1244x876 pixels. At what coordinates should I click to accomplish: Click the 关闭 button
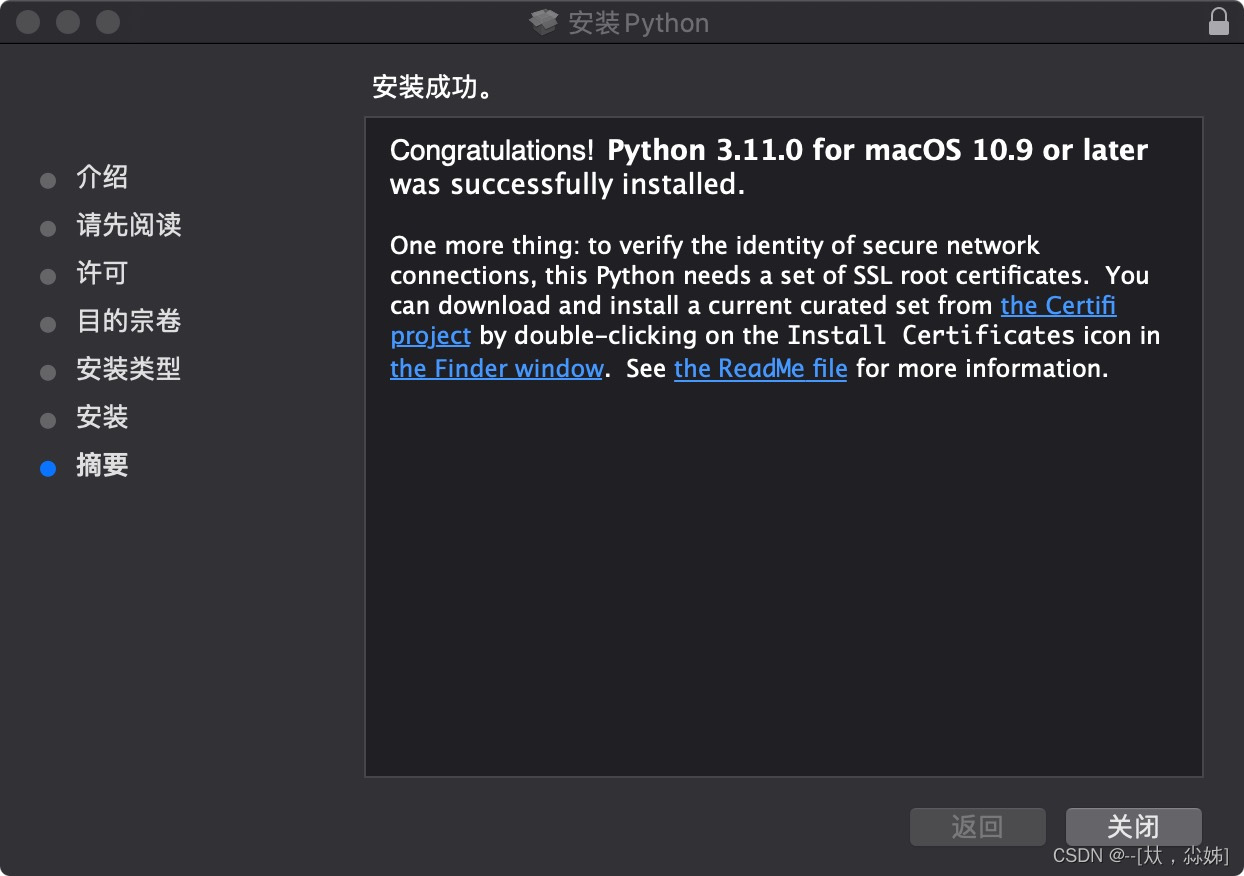click(x=1133, y=827)
